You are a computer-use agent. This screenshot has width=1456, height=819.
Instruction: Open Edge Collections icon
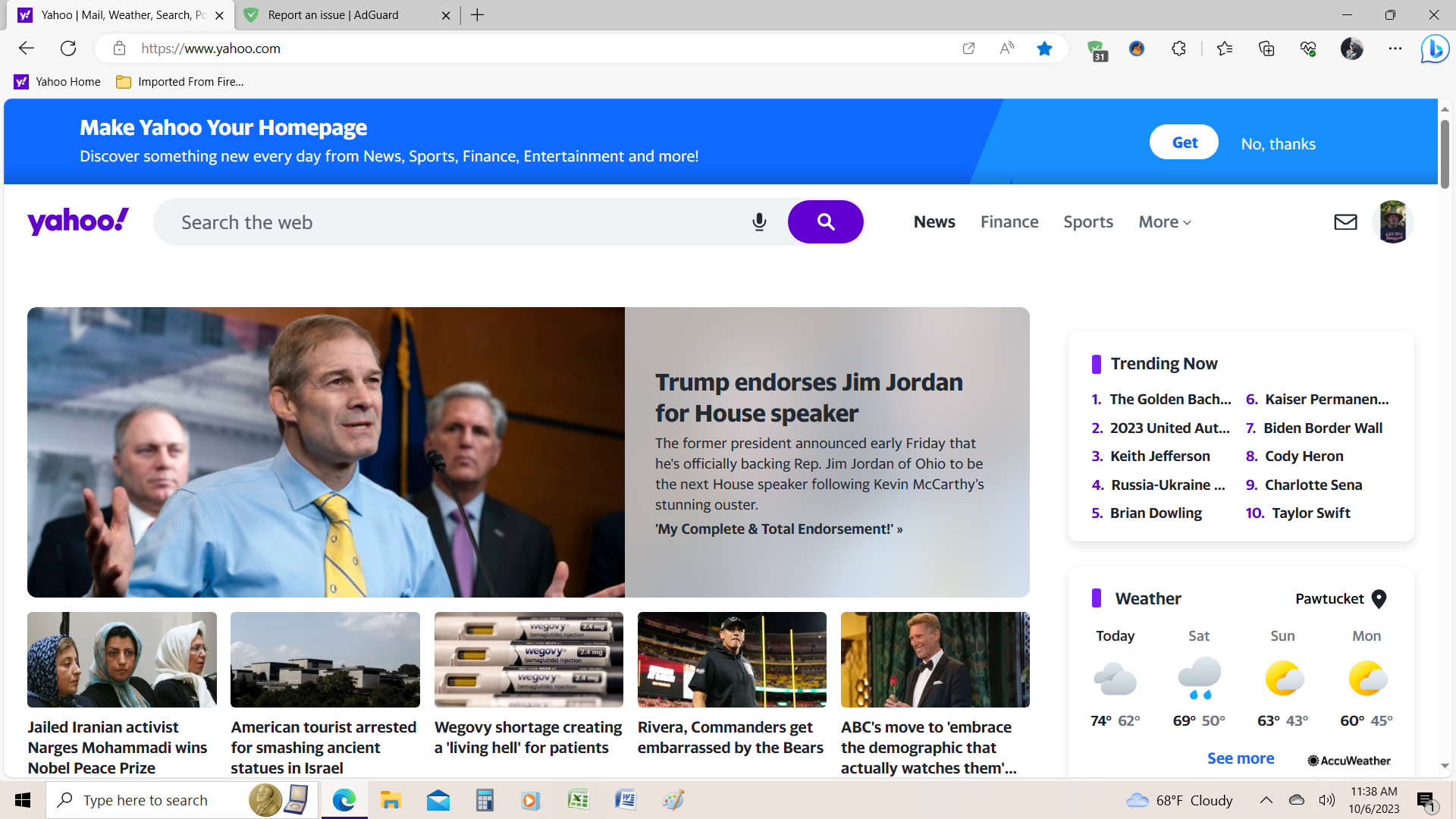(1266, 49)
